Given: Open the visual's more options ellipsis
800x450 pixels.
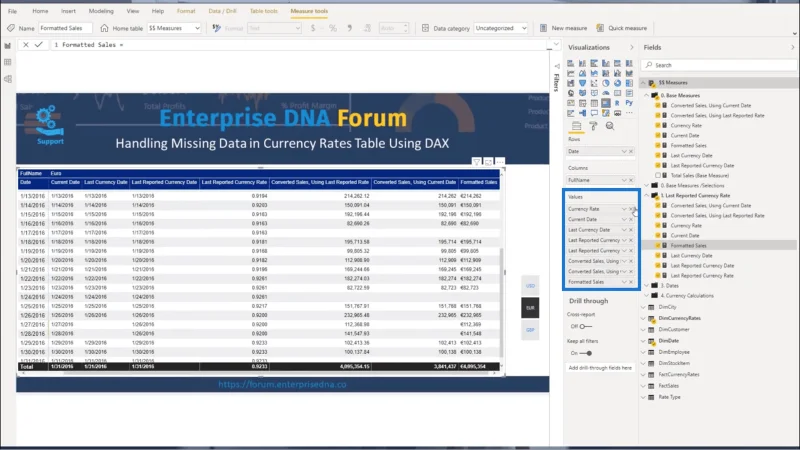Looking at the screenshot, I should coord(500,162).
